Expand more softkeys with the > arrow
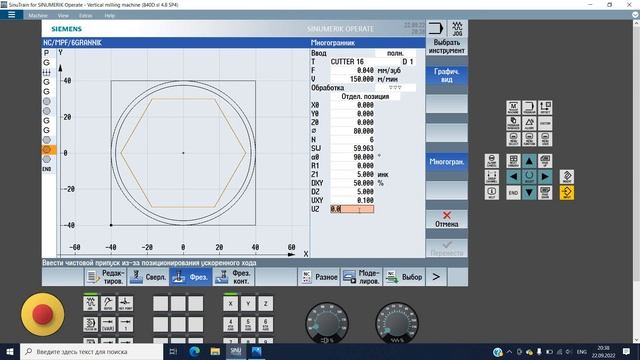The image size is (640, 360). [436, 277]
